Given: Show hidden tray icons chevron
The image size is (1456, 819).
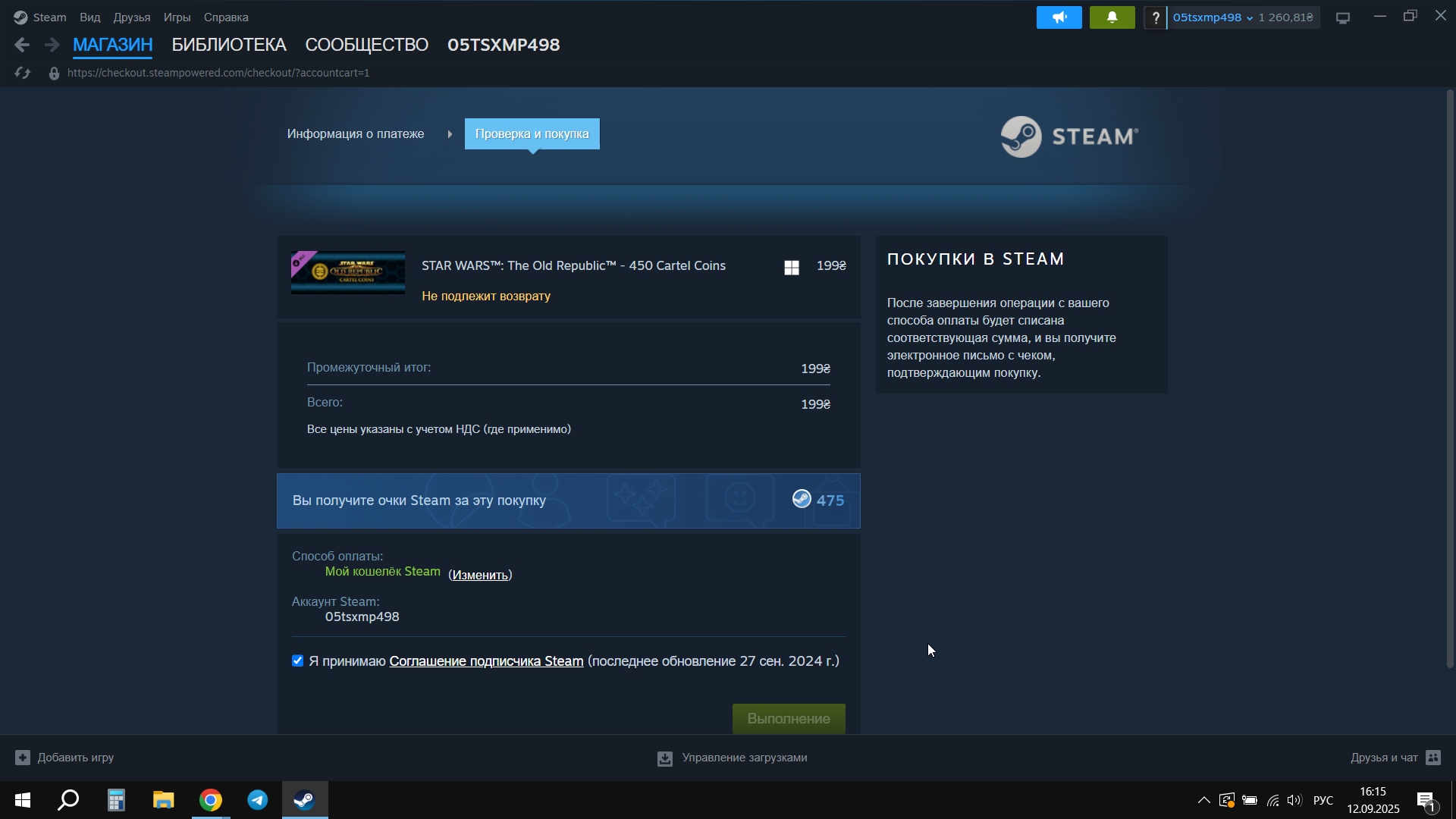Looking at the screenshot, I should tap(1203, 800).
